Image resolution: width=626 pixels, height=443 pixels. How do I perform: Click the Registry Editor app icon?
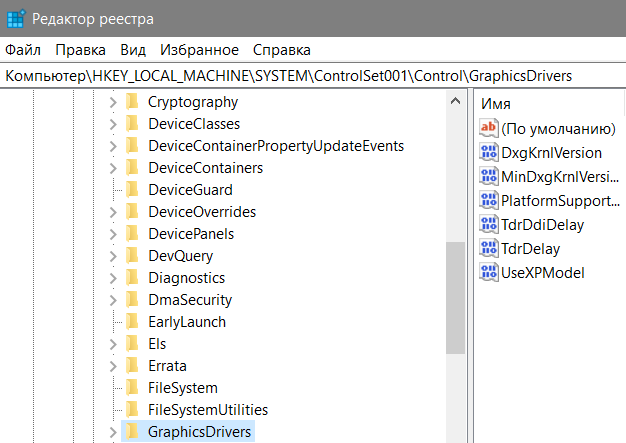(x=14, y=19)
